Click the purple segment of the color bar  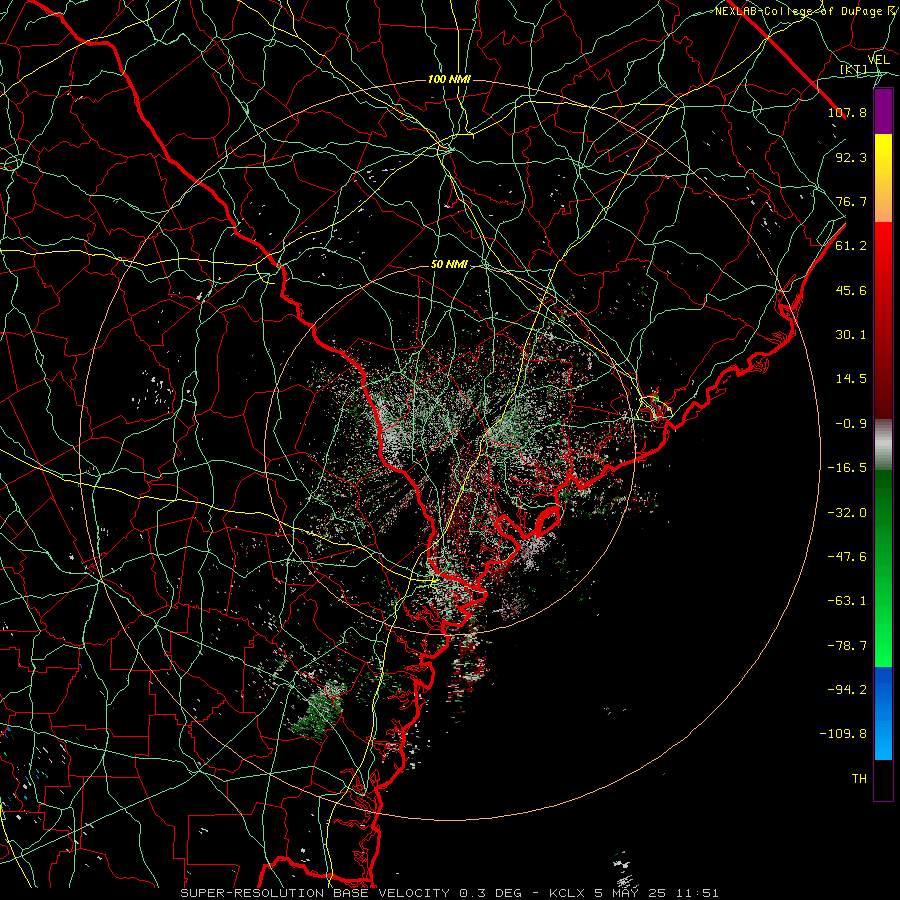click(x=883, y=112)
